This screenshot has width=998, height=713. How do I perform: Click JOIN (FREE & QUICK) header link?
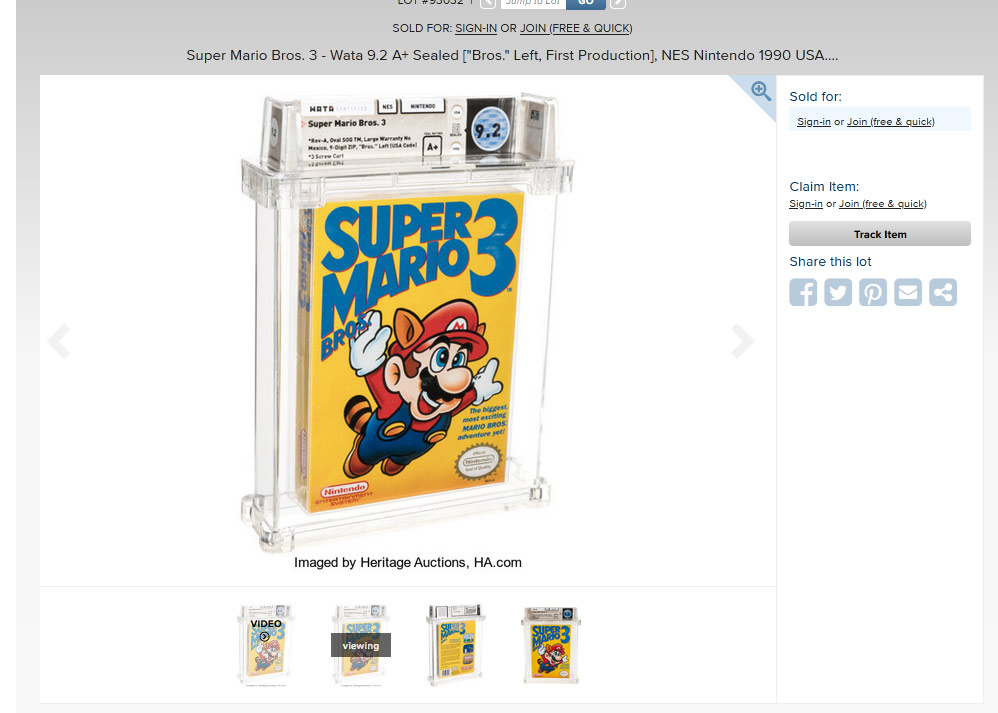(576, 28)
